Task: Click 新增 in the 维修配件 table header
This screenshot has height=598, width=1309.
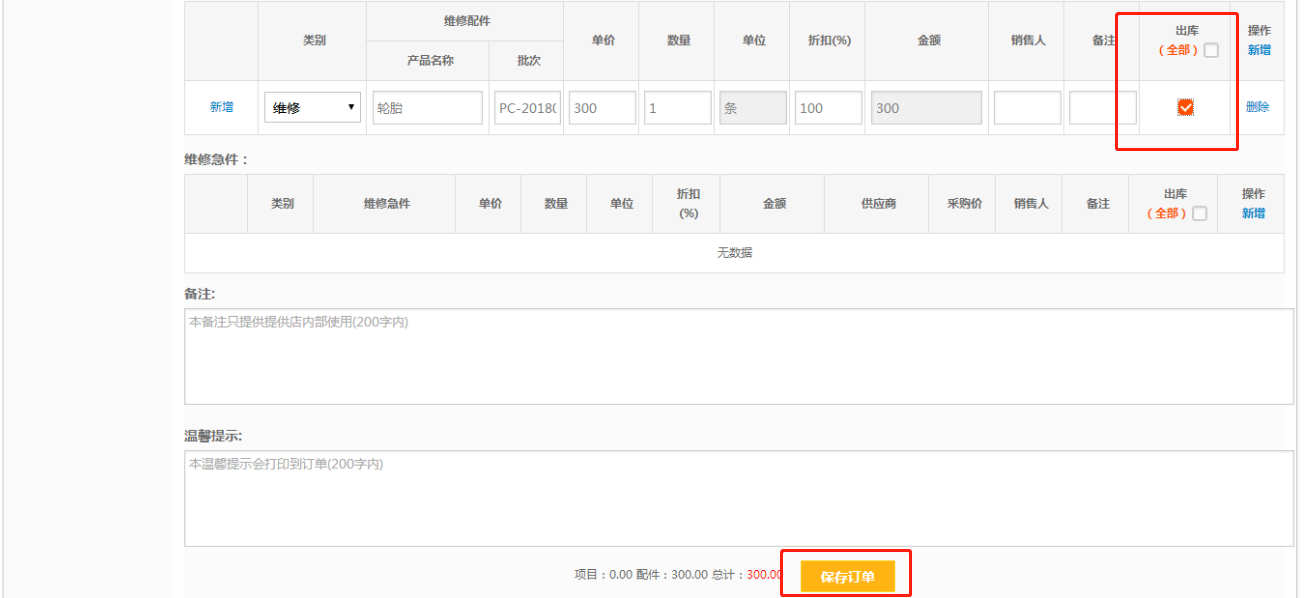Action: (x=1258, y=50)
